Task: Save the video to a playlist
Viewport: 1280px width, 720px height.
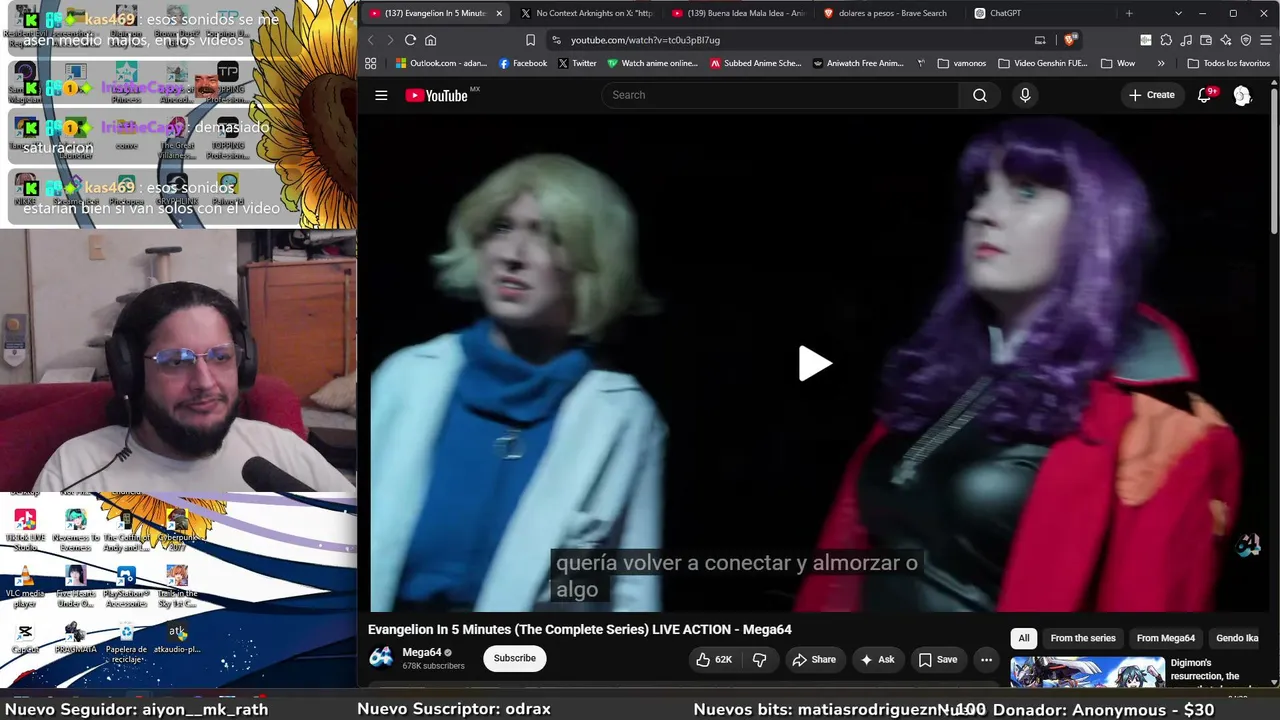Action: pyautogui.click(x=938, y=659)
